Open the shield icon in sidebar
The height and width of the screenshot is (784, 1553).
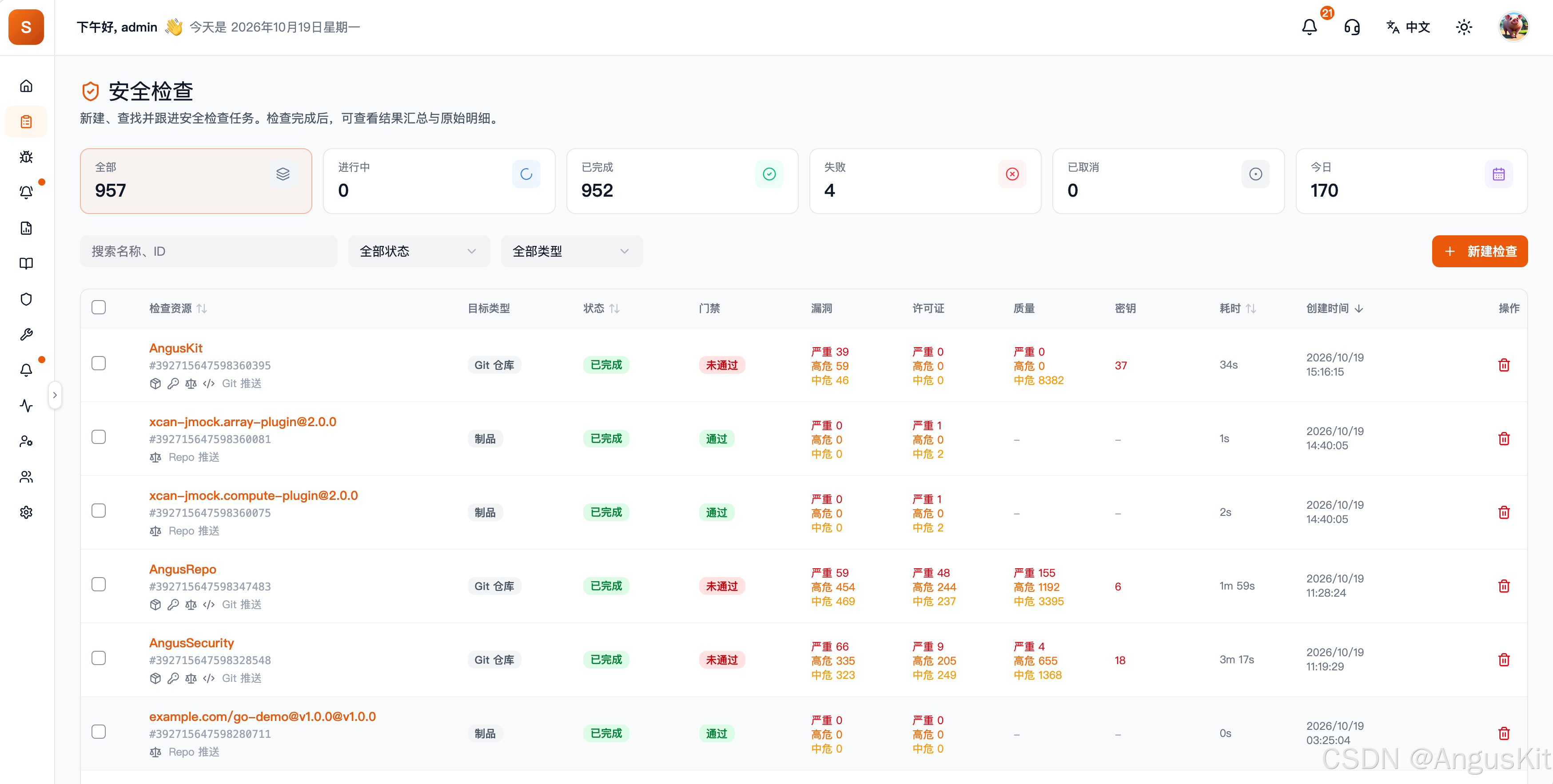tap(26, 299)
